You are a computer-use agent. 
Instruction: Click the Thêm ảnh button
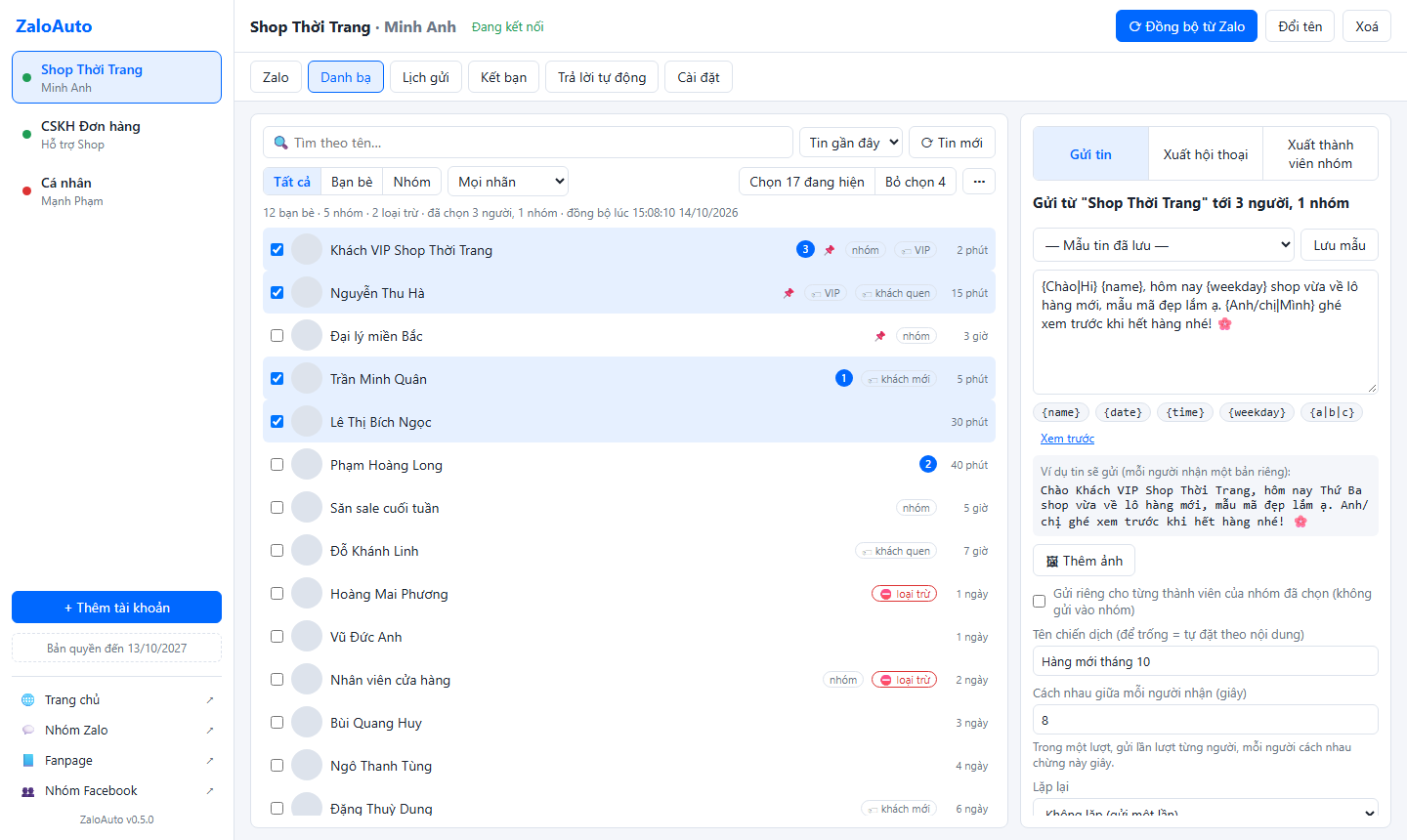[1084, 561]
